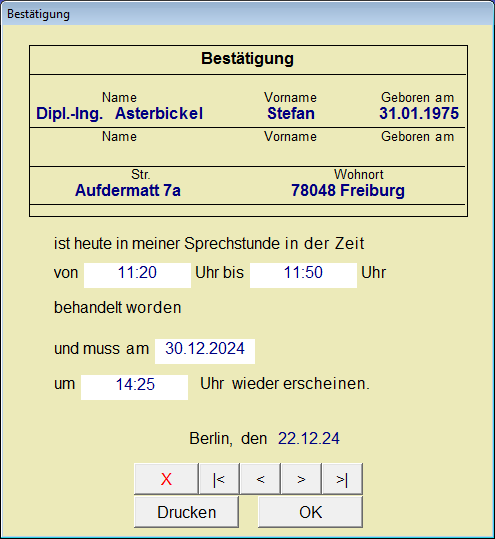Click the return time field 14:25
The width and height of the screenshot is (495, 539).
(134, 387)
